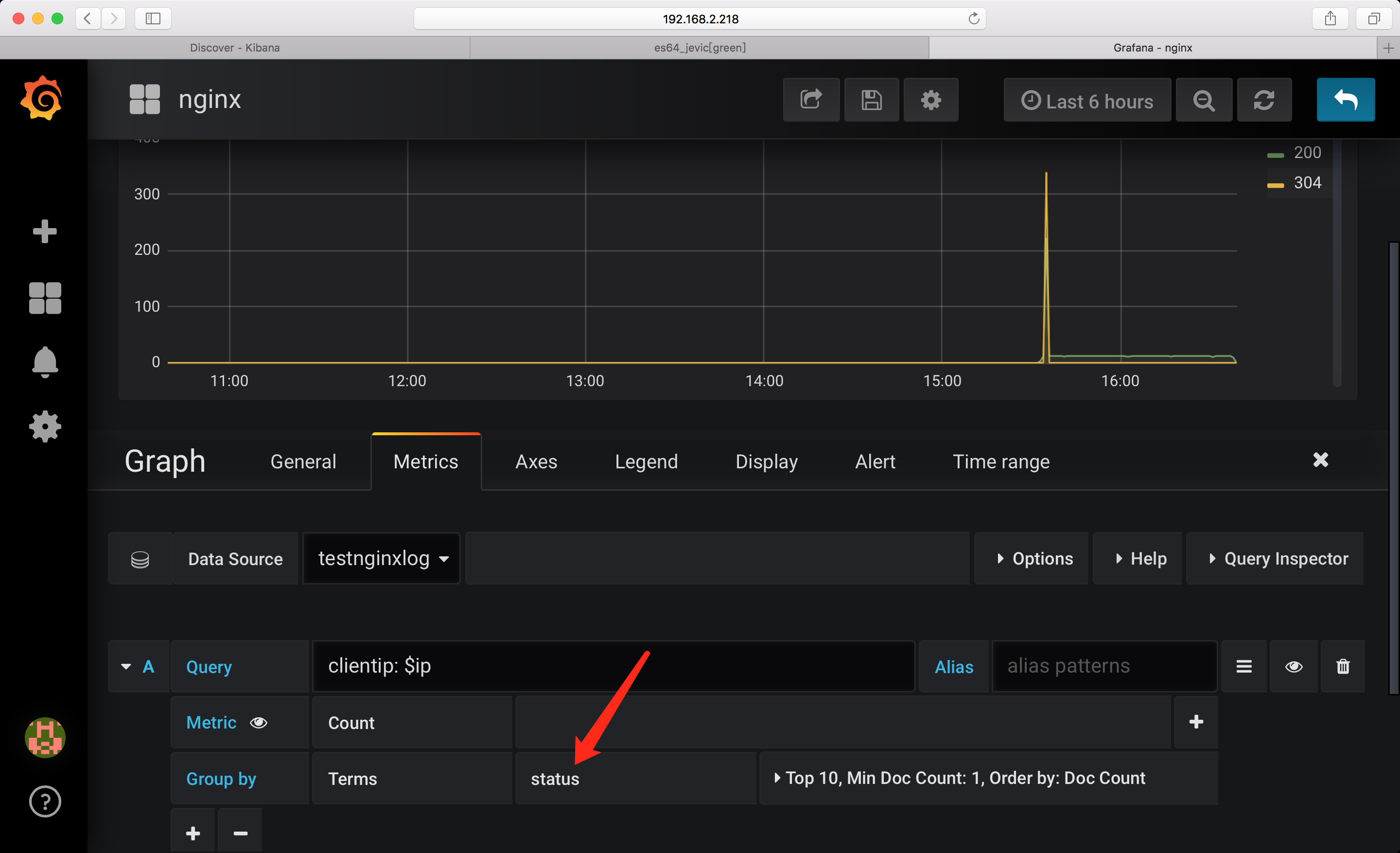This screenshot has height=853, width=1400.
Task: Click the Share dashboard icon
Action: pos(811,100)
